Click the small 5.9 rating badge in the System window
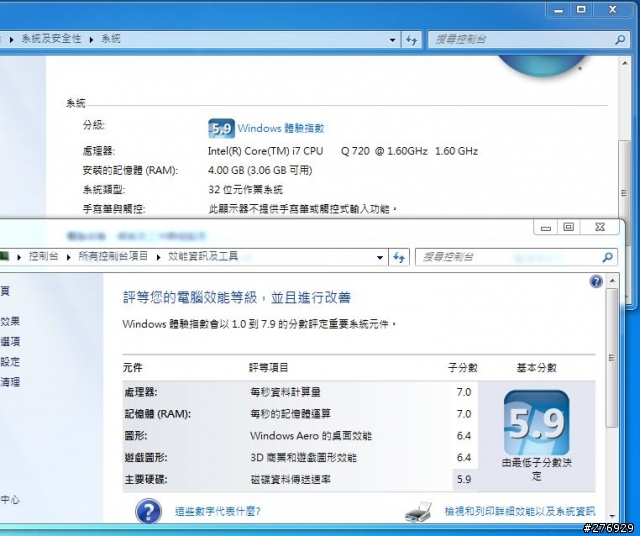The height and width of the screenshot is (536, 640). [221, 129]
